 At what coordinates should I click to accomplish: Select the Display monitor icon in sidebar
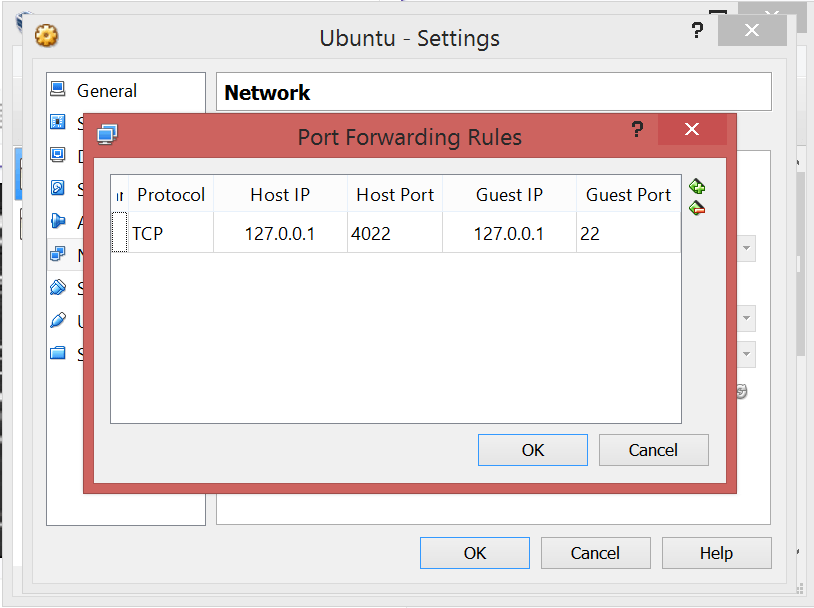pyautogui.click(x=58, y=156)
